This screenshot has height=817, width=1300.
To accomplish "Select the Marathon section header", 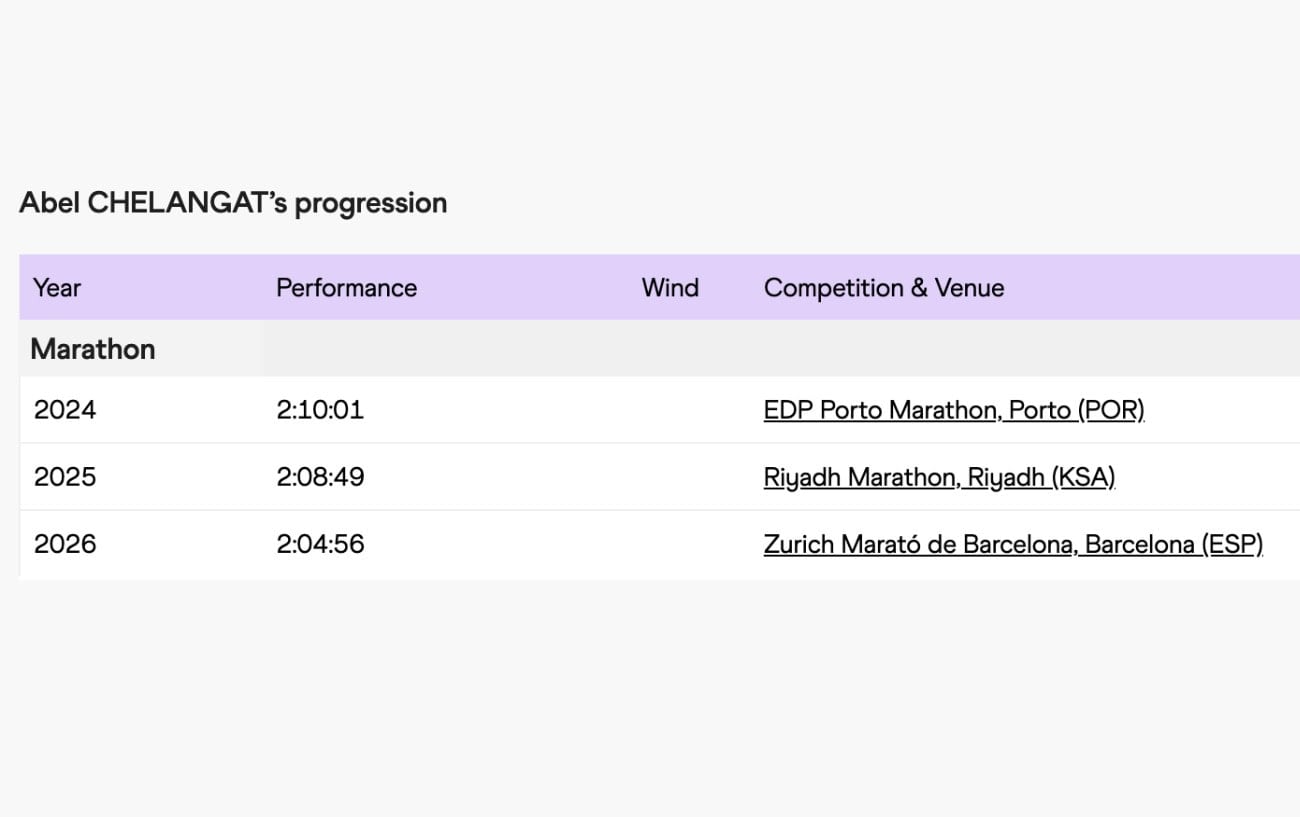I will [93, 349].
